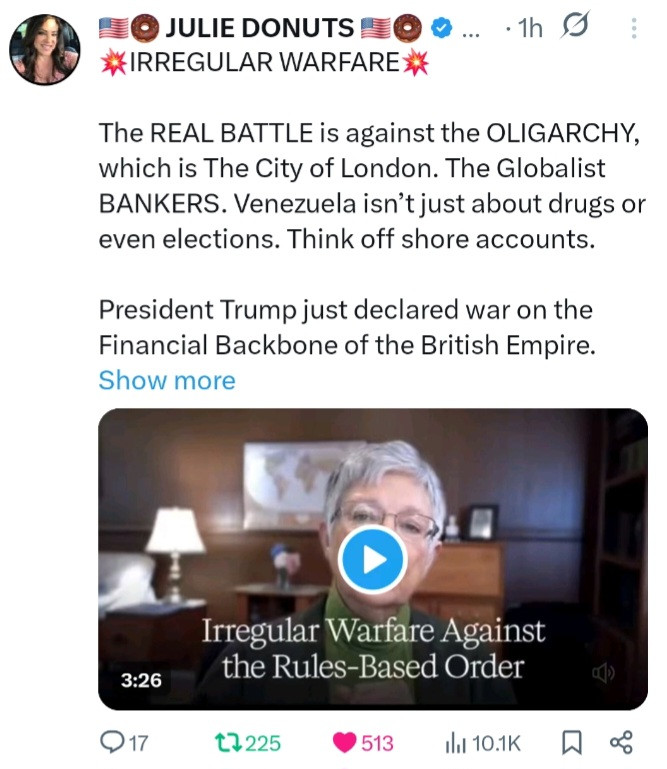
Task: Click the 225 repost count
Action: click(263, 743)
